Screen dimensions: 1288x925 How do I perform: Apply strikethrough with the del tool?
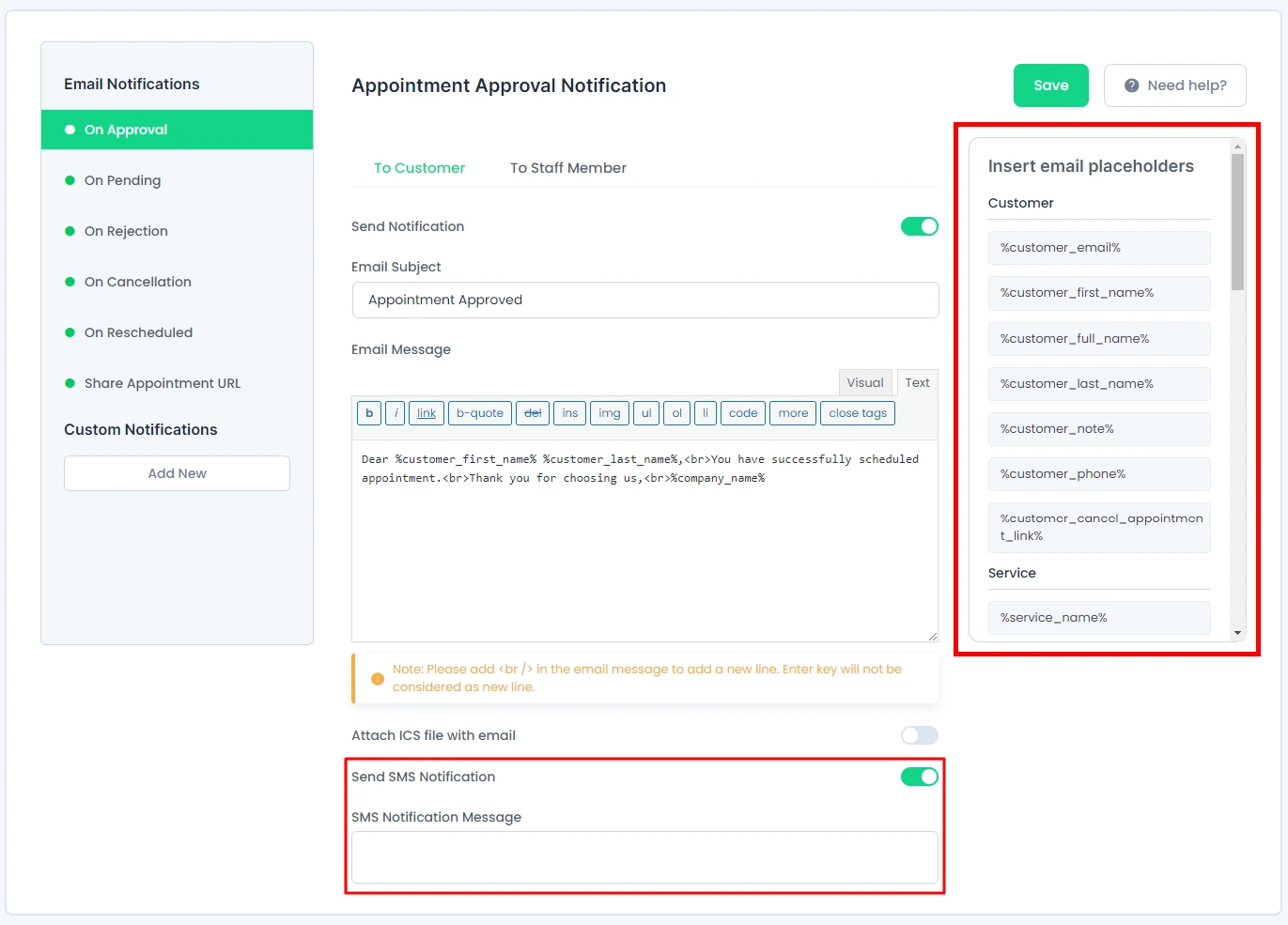(x=532, y=413)
